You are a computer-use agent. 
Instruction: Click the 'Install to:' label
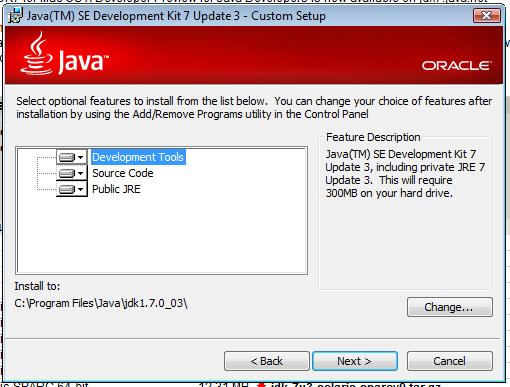click(x=37, y=286)
